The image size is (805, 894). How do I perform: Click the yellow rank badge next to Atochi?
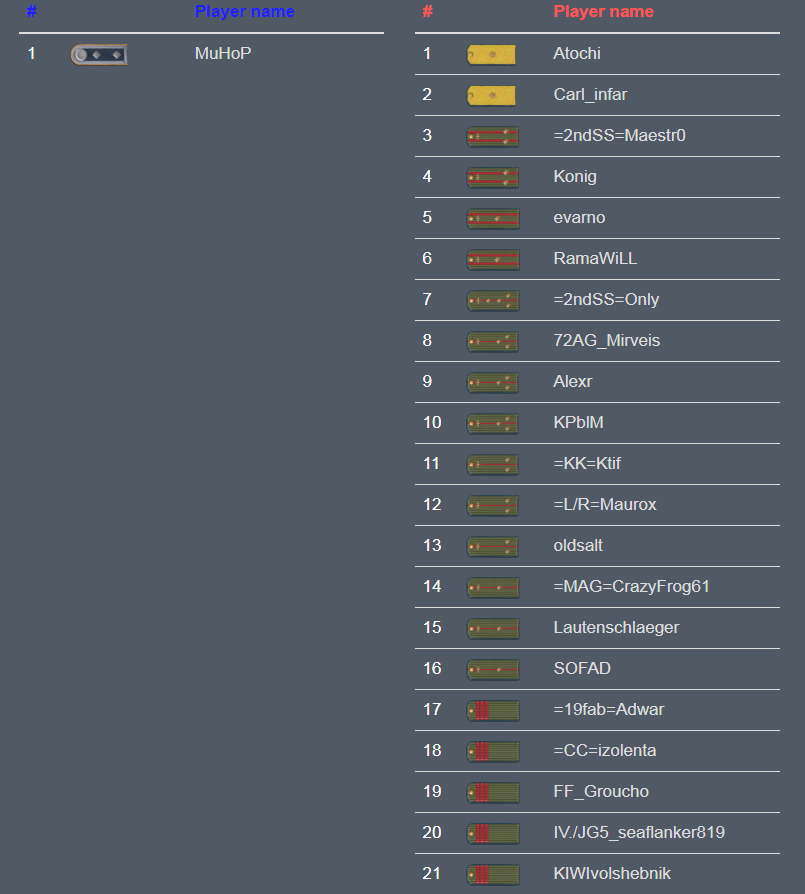pyautogui.click(x=491, y=54)
